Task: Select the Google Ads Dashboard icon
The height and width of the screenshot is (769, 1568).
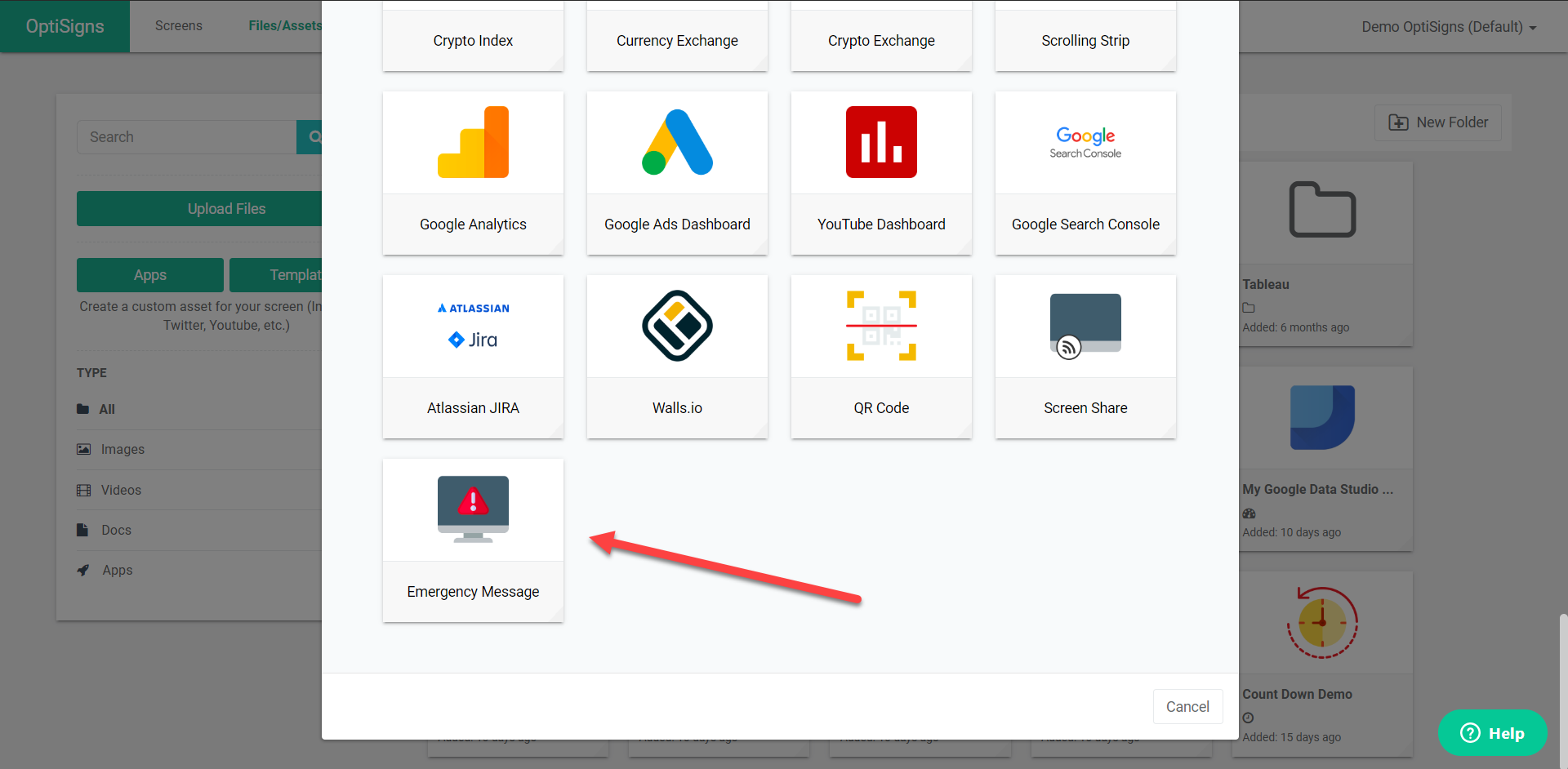Action: point(677,142)
